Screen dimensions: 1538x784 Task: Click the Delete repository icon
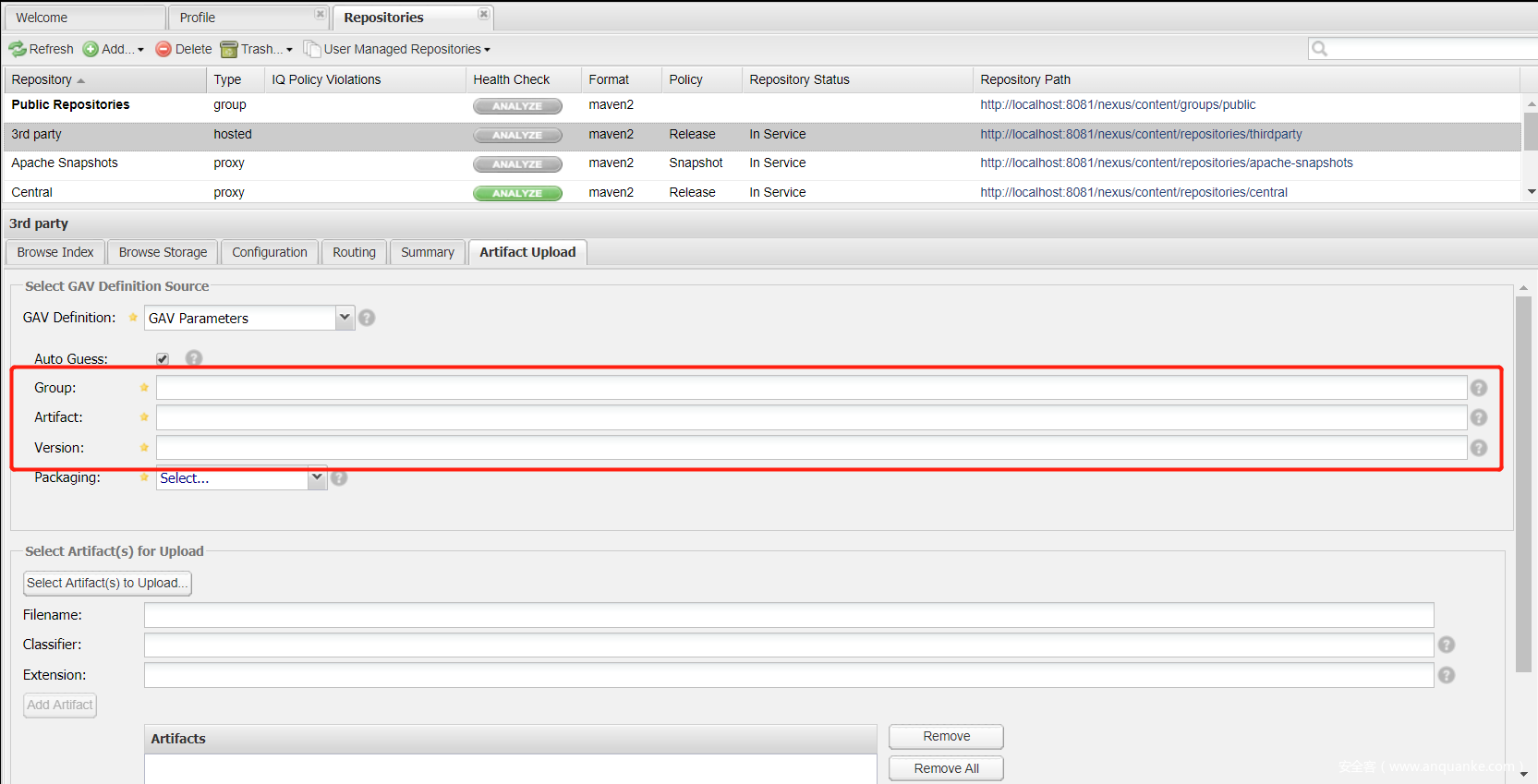point(163,49)
